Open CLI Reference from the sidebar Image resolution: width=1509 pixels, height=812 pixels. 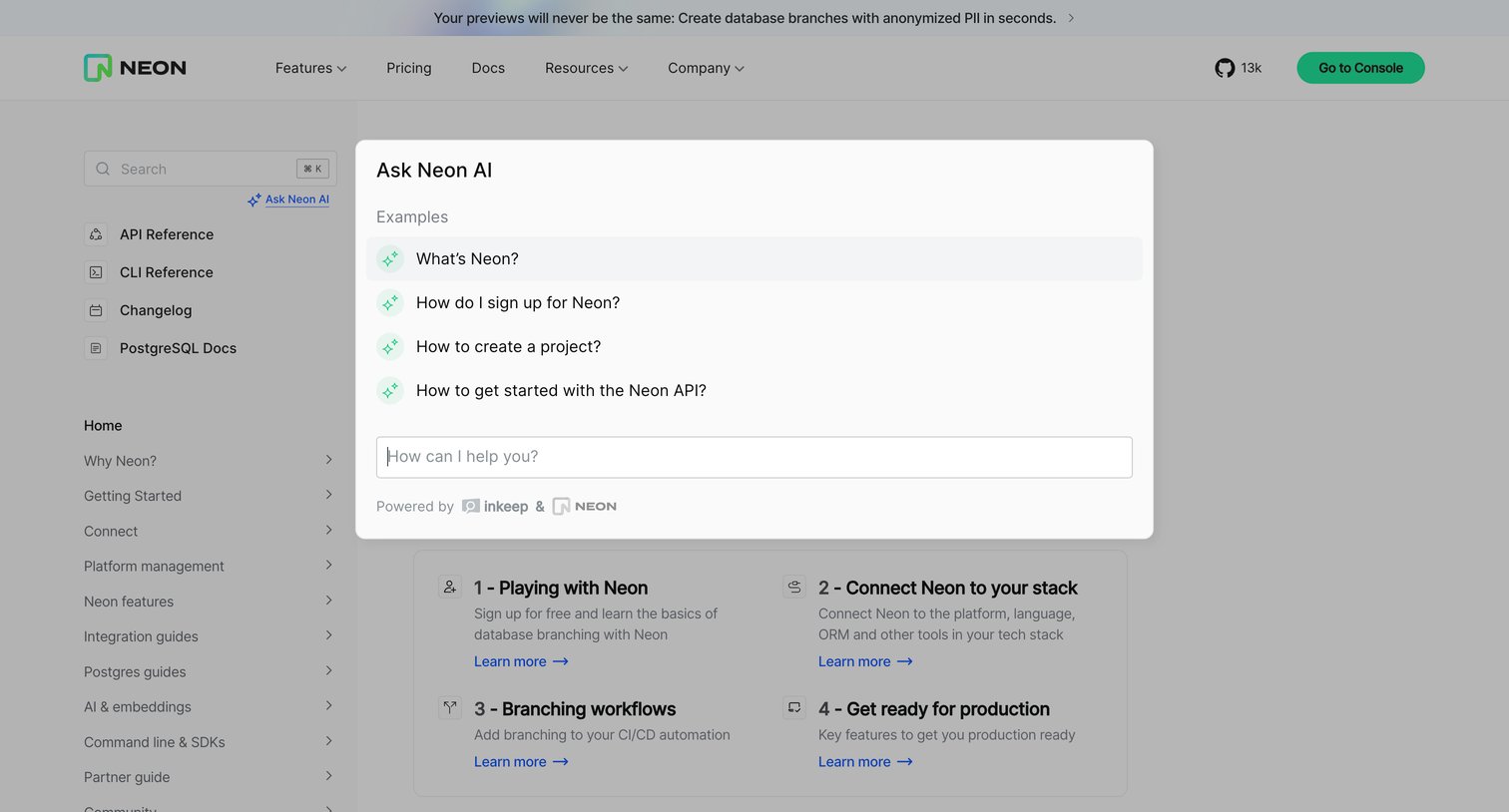167,272
